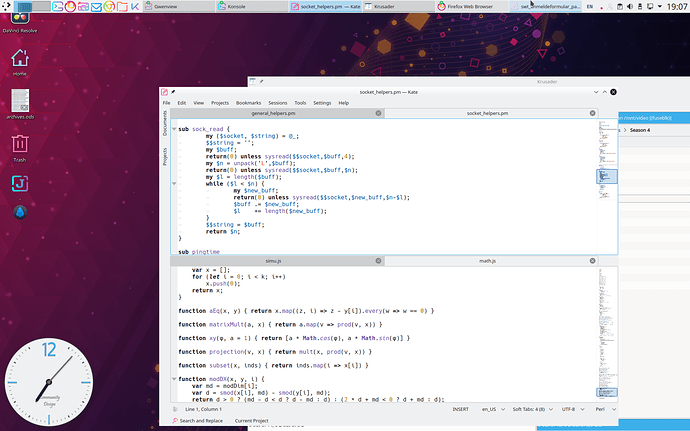Open the Settings menu in Kate
690x431 pixels.
click(x=322, y=103)
